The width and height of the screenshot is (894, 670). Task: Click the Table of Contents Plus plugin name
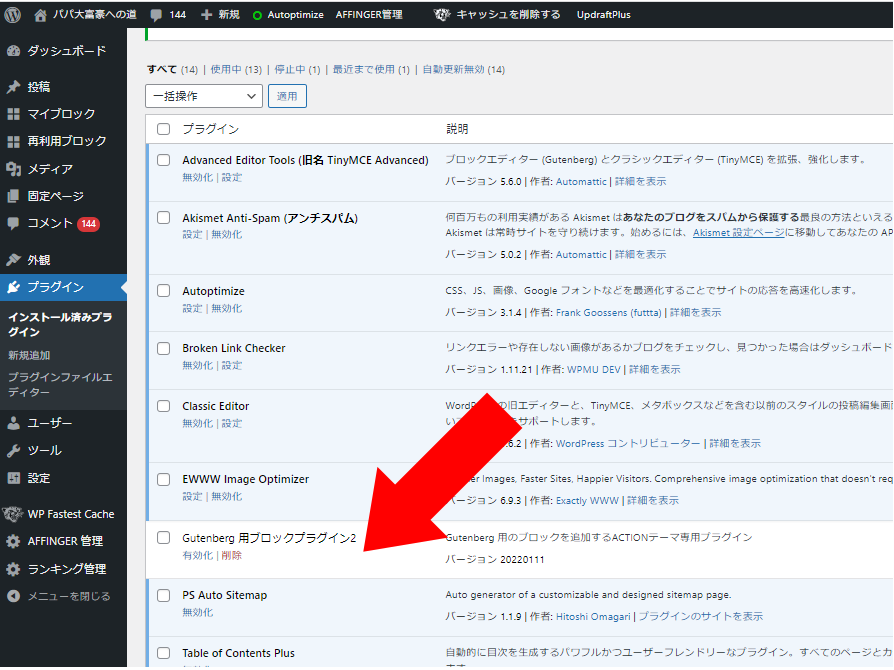[238, 653]
